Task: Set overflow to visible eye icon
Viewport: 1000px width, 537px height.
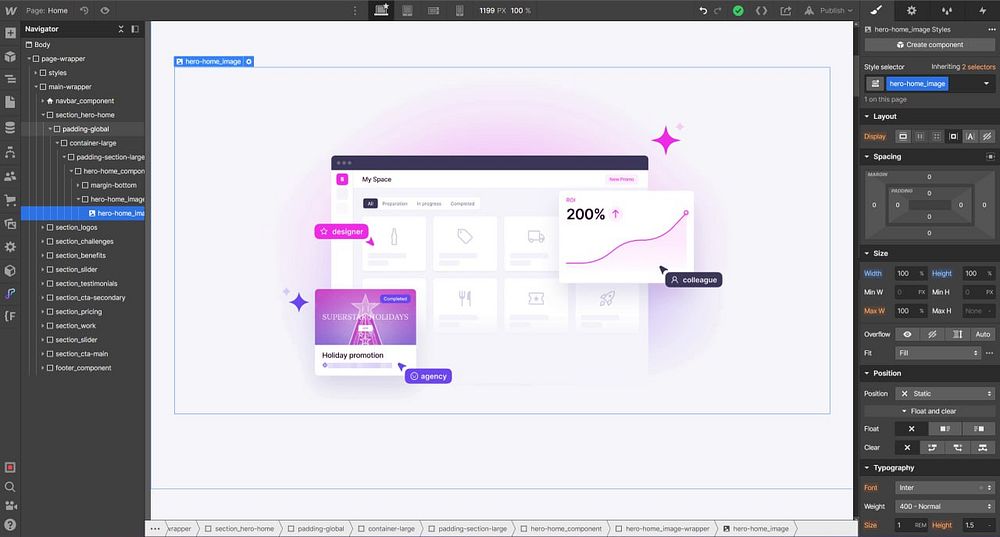Action: tap(908, 334)
